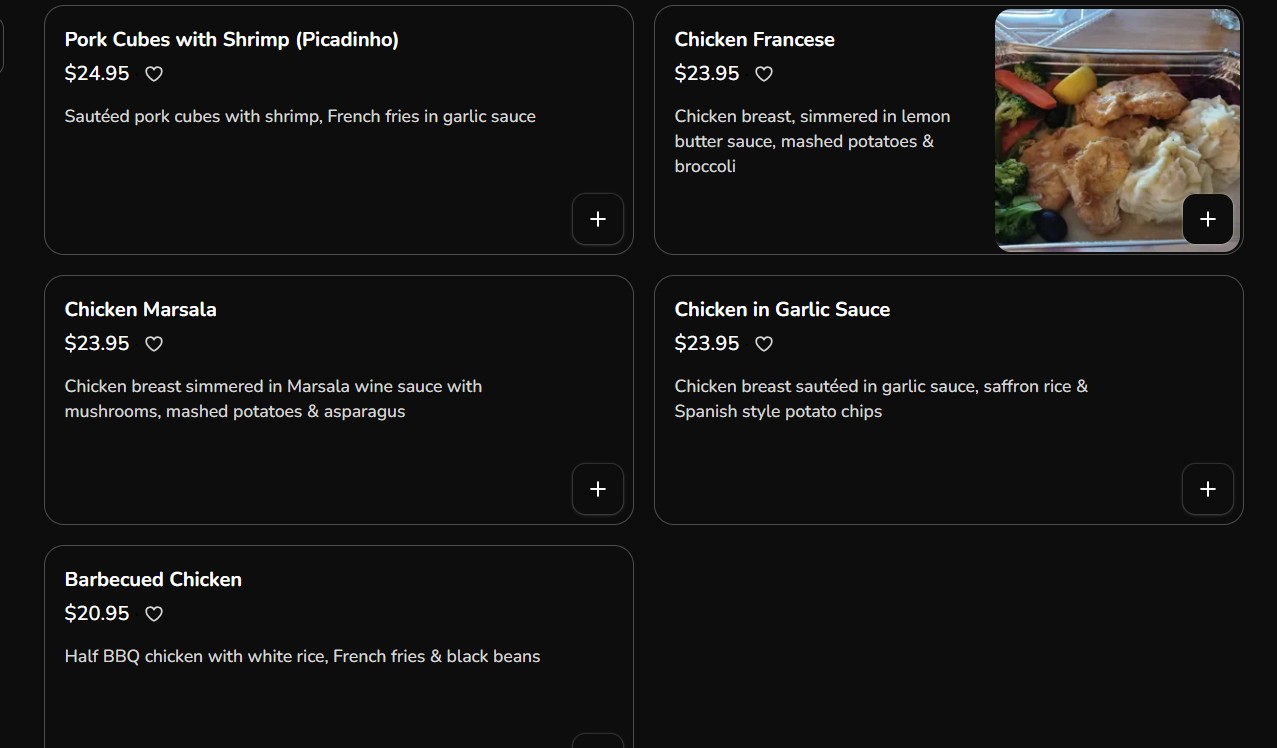The width and height of the screenshot is (1277, 748).
Task: Favorite Pork Cubes with Shrimp heart
Action: (154, 74)
